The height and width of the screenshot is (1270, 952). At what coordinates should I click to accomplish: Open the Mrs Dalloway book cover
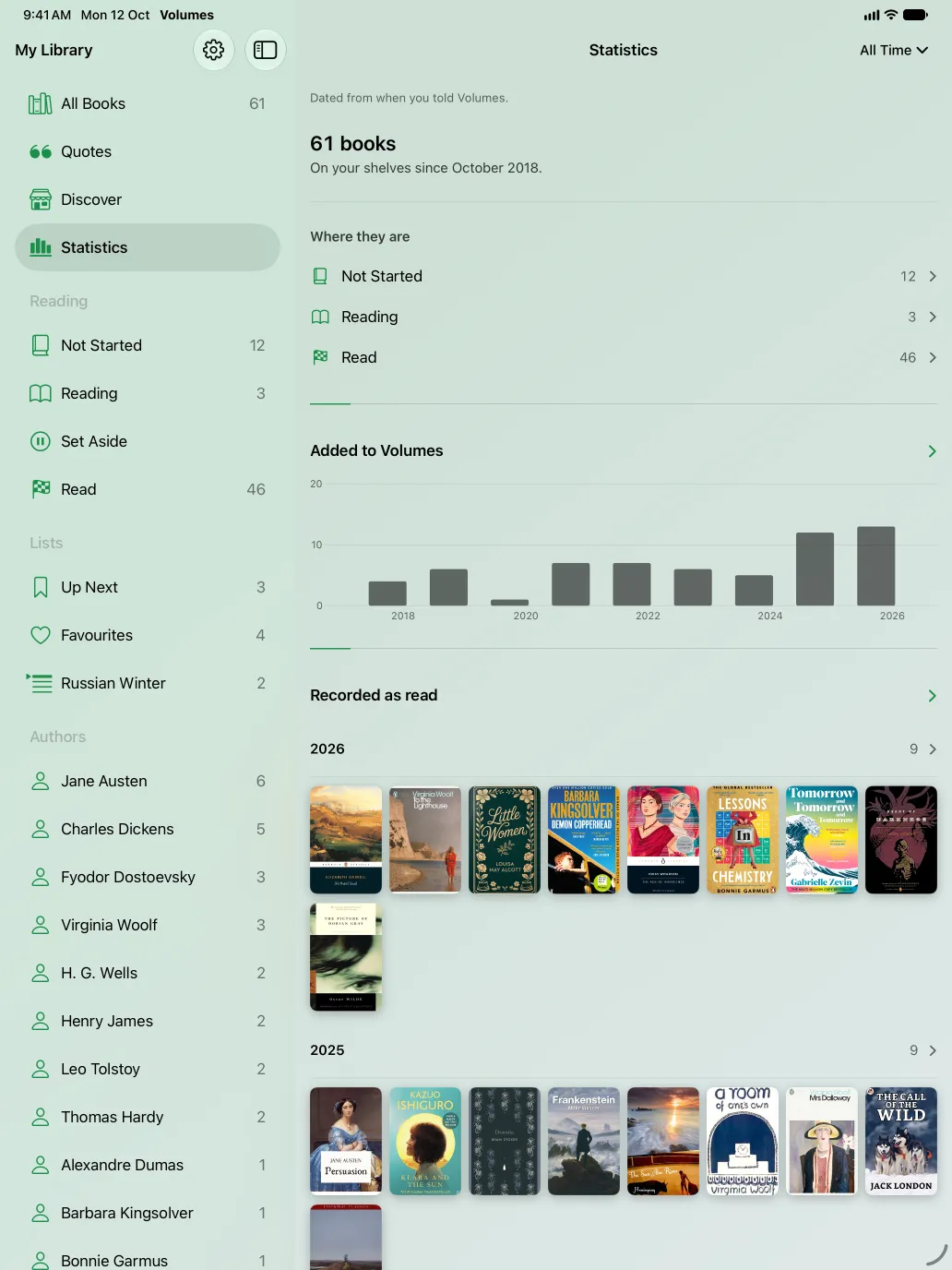[822, 1142]
